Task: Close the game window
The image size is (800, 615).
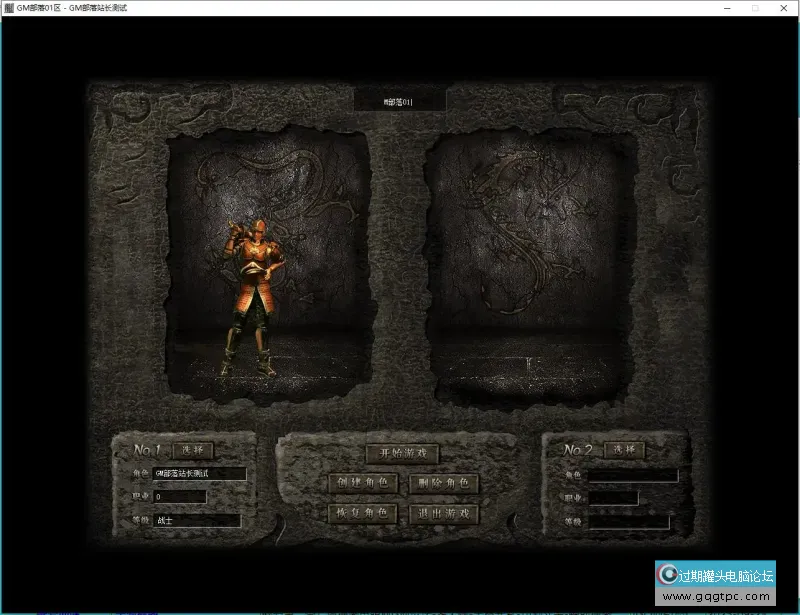Action: click(784, 8)
